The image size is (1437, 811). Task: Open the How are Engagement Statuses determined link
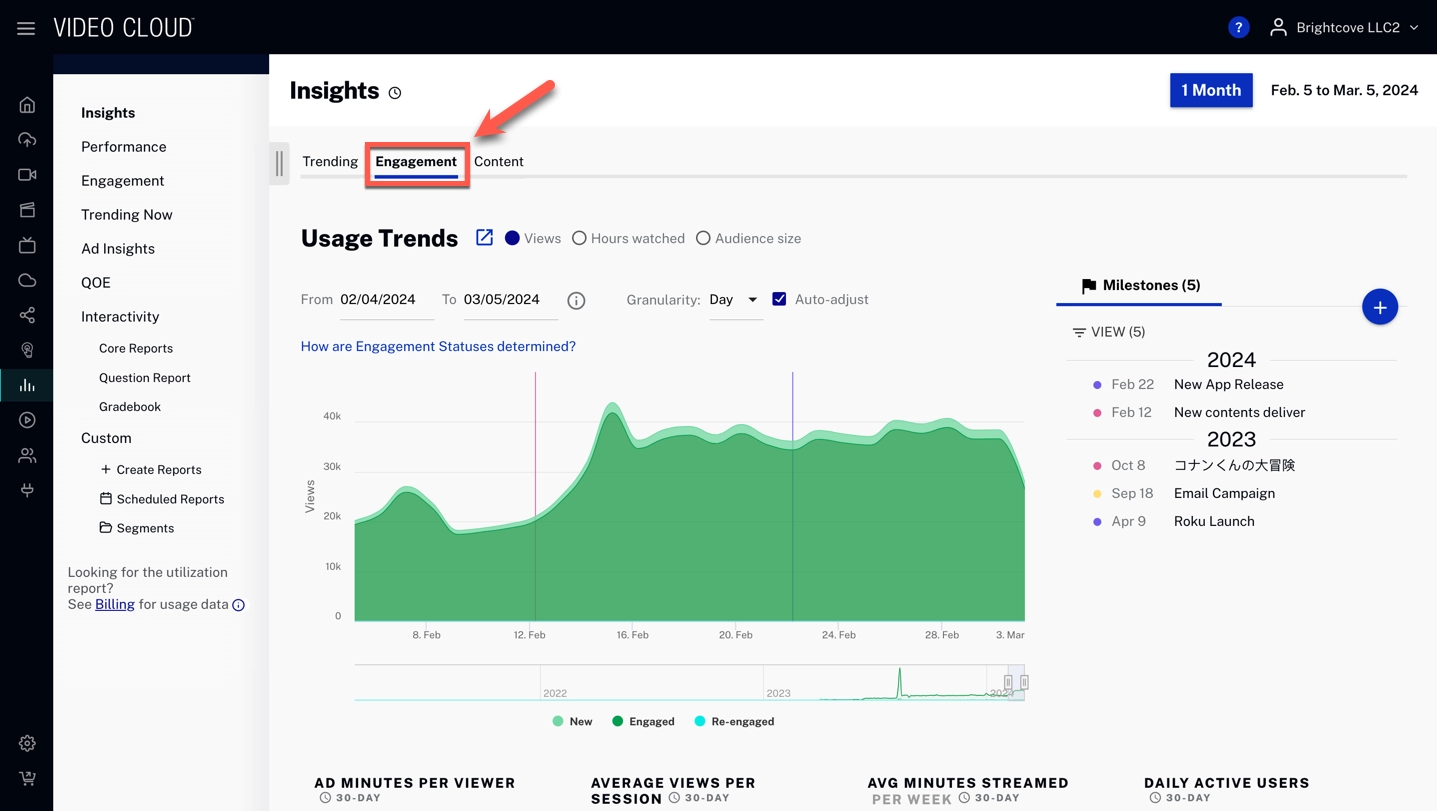pos(439,346)
